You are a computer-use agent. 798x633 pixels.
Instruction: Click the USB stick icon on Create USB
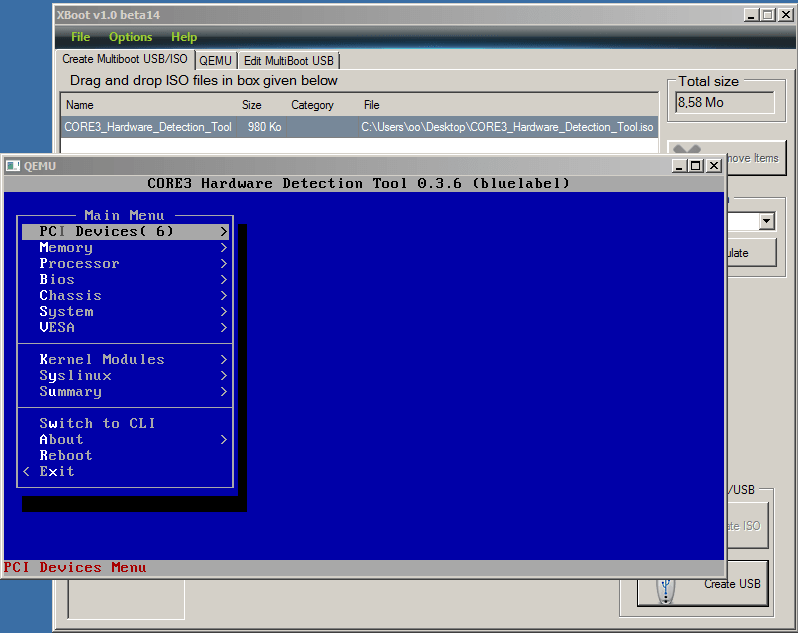tap(665, 591)
